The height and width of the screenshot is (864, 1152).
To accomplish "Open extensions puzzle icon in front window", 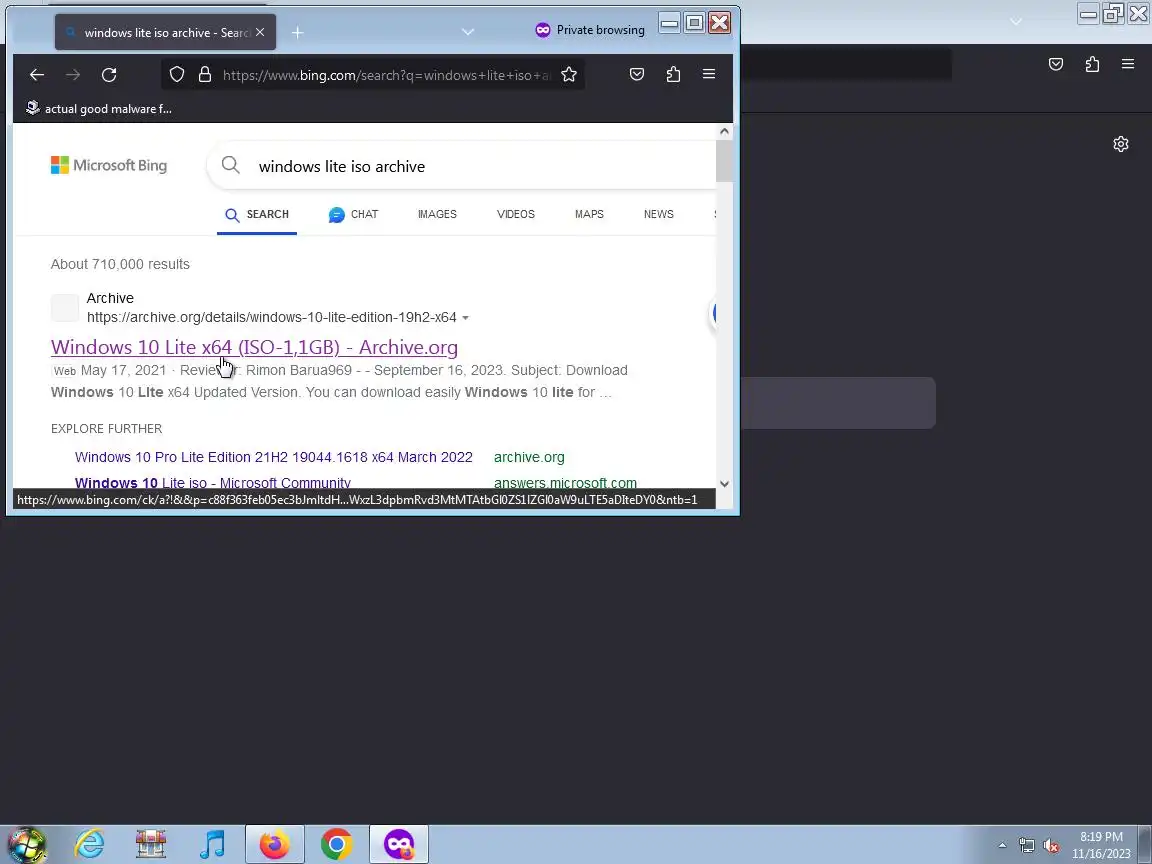I will 673,74.
